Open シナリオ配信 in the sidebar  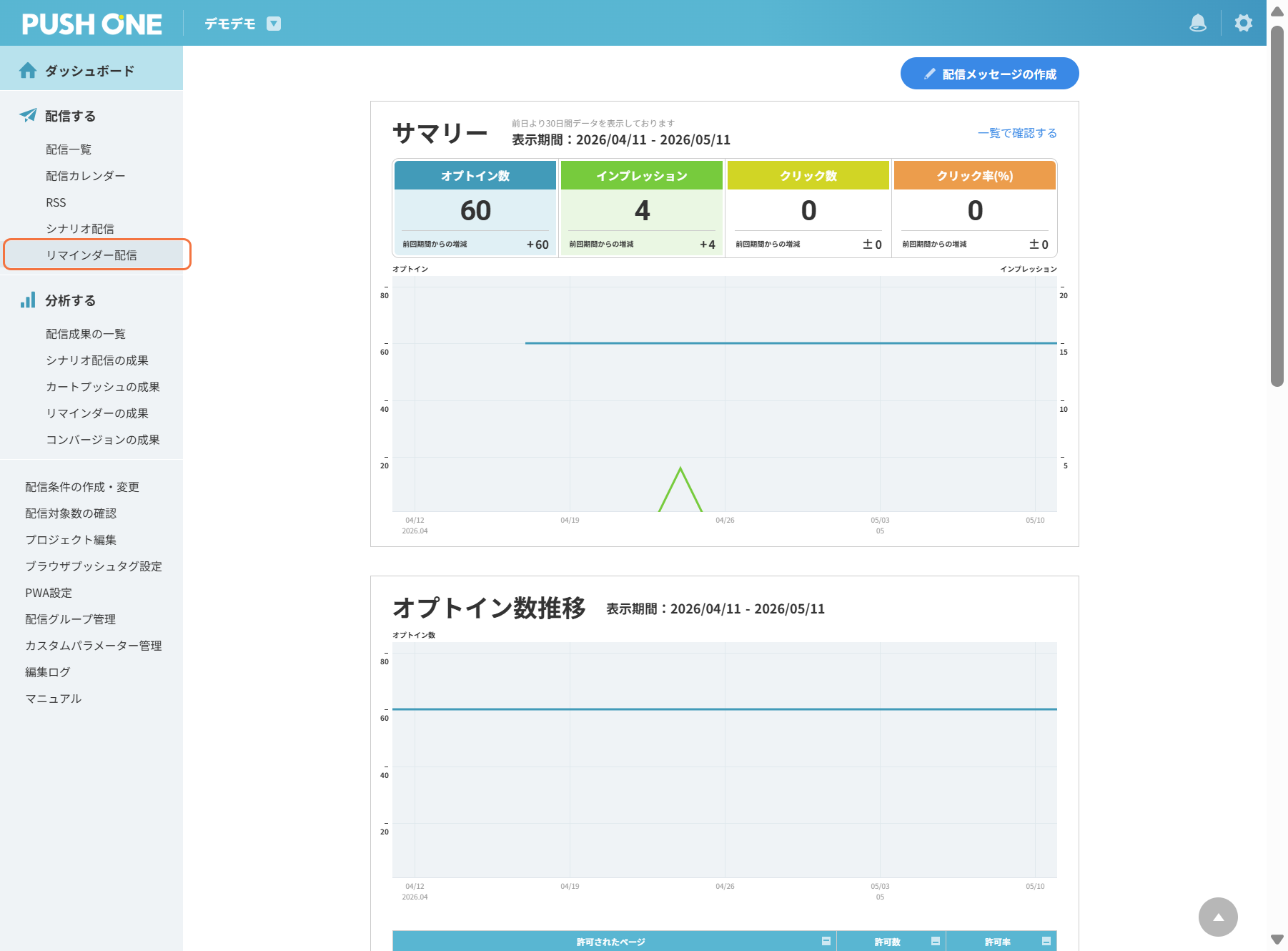[80, 229]
